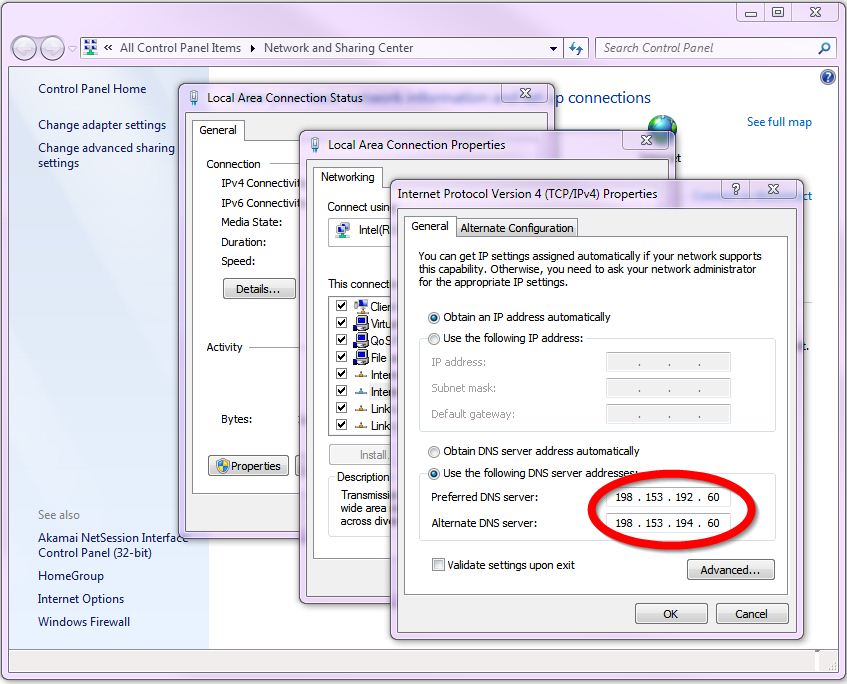Select Use the following IP address
Viewport: 847px width, 684px height.
(434, 339)
